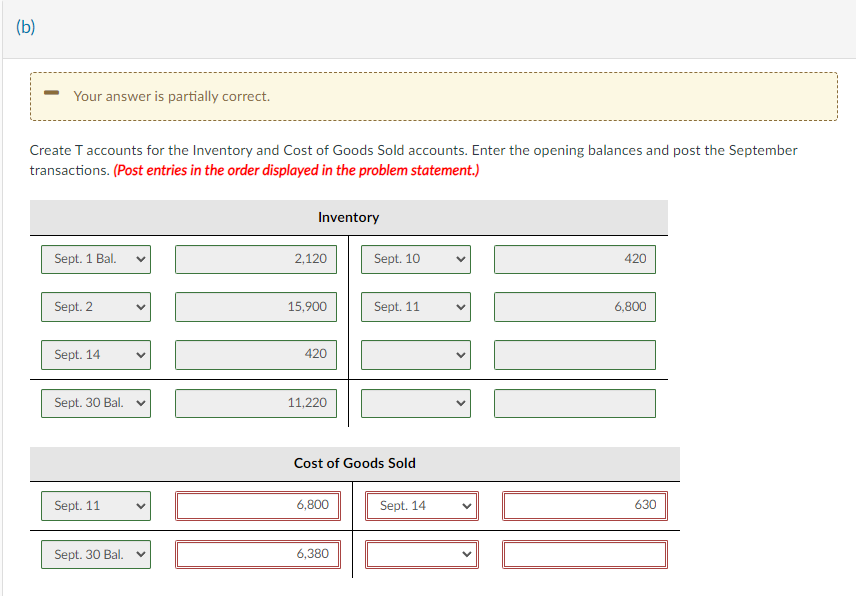Screen dimensions: 856x596
Task: Open the empty fourth credit-side date dropdown
Action: click(415, 402)
